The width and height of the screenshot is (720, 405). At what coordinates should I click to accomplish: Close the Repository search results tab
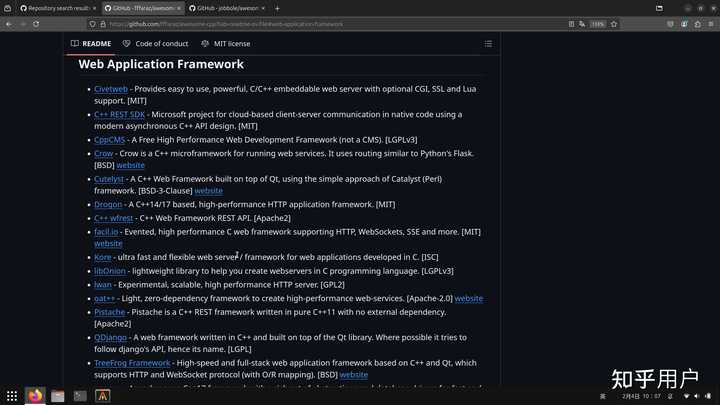coord(94,8)
